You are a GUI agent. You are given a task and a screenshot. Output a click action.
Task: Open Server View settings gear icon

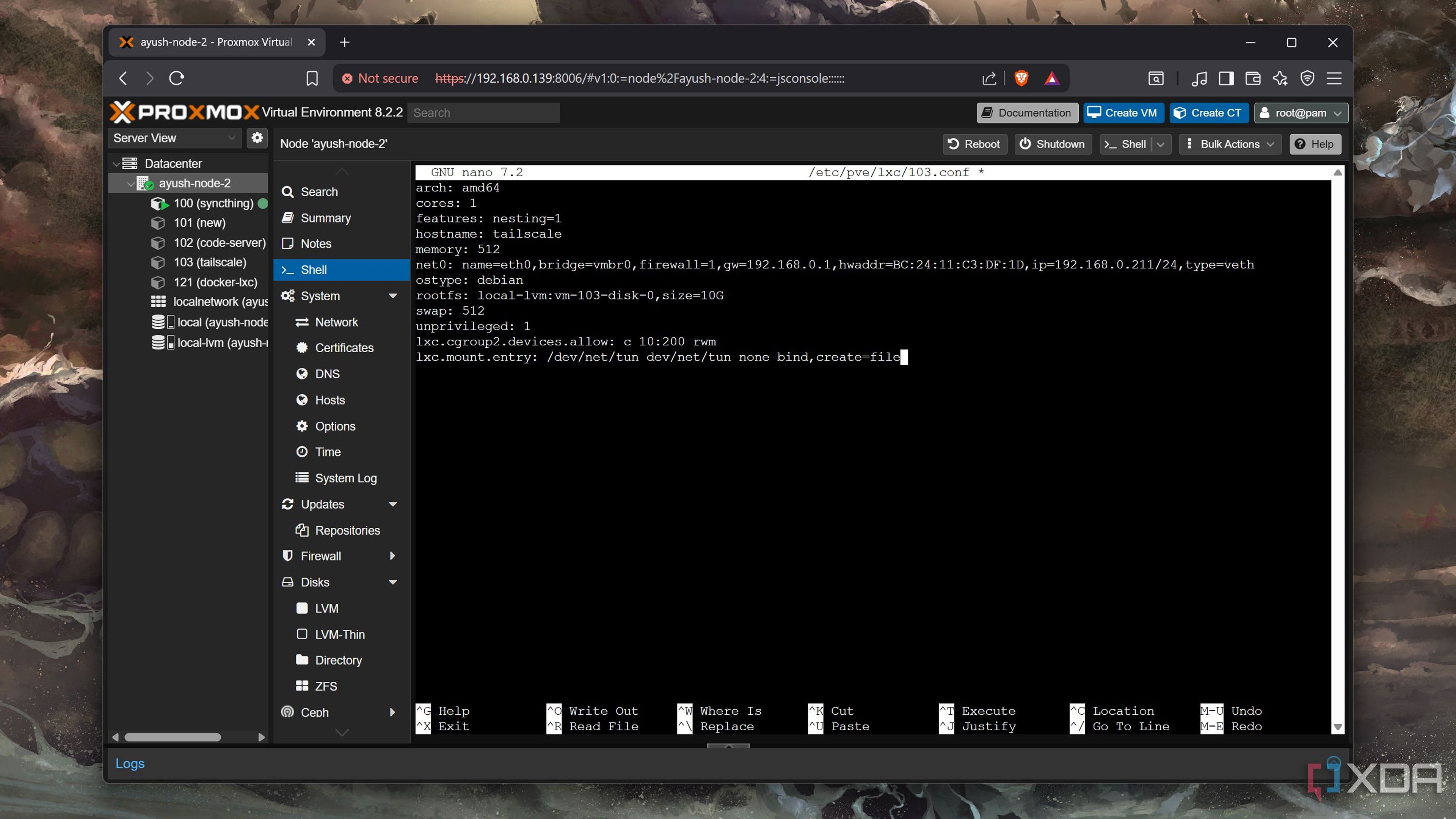(x=257, y=138)
